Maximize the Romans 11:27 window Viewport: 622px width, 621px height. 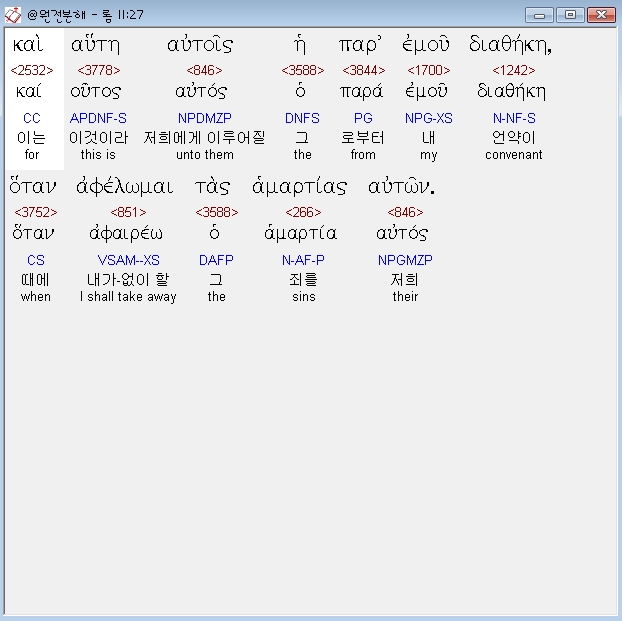tap(570, 15)
